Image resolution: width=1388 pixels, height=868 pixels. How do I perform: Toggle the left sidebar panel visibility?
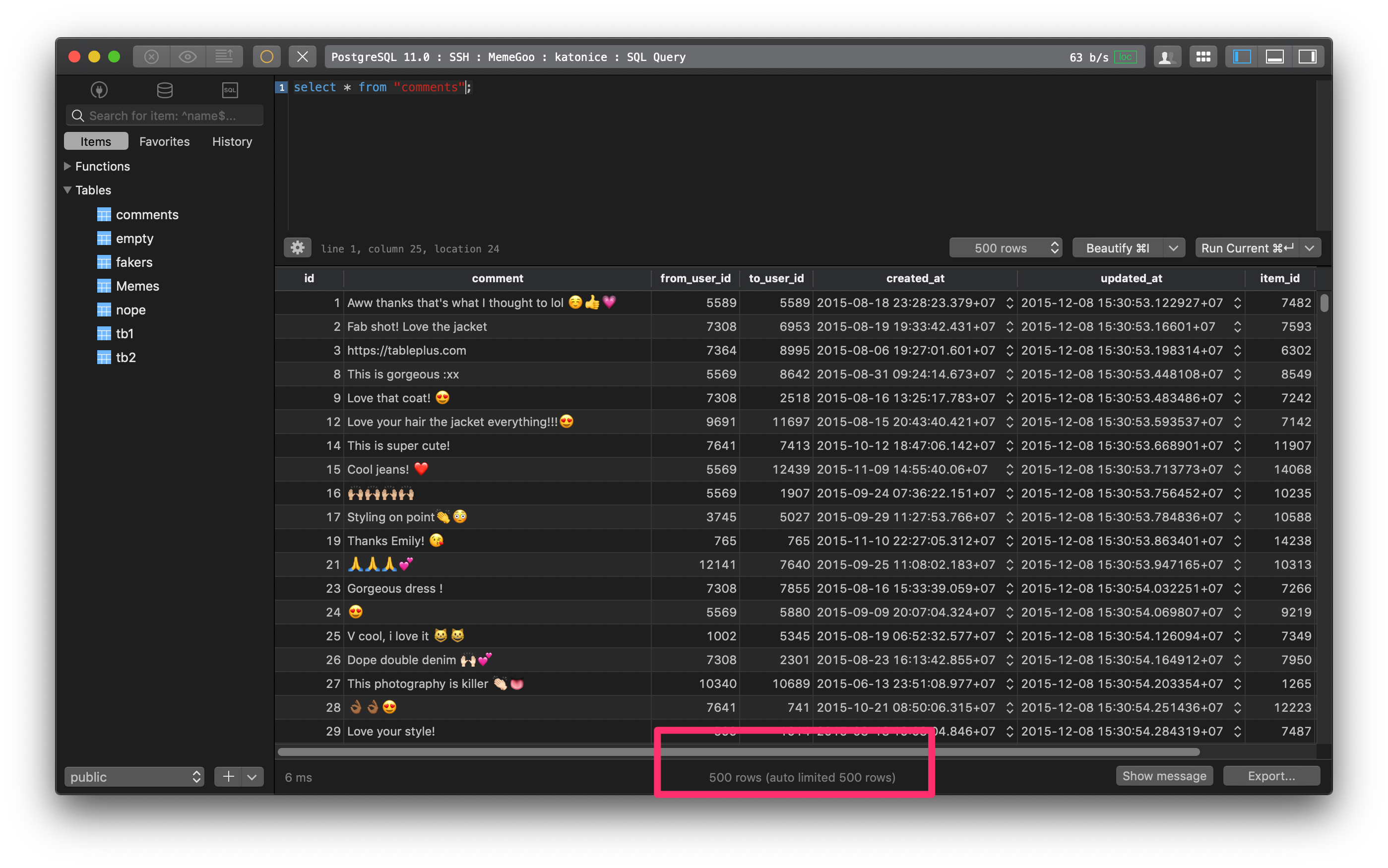point(1241,56)
